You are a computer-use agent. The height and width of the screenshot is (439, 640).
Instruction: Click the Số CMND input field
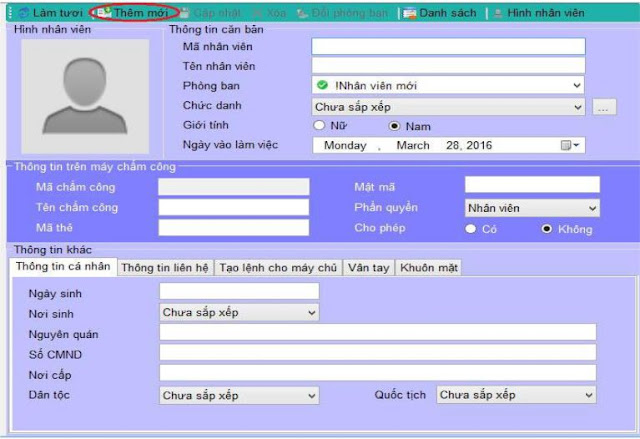(378, 352)
